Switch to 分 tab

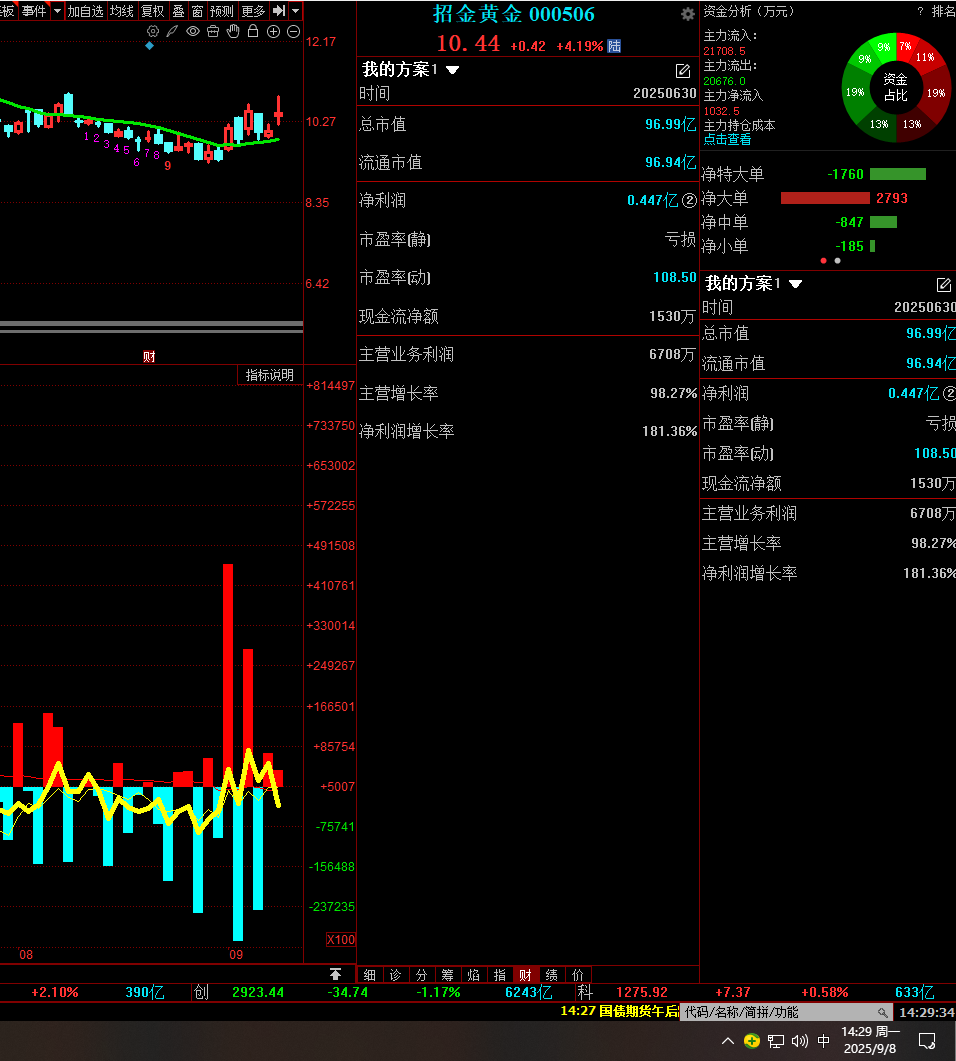(x=422, y=975)
